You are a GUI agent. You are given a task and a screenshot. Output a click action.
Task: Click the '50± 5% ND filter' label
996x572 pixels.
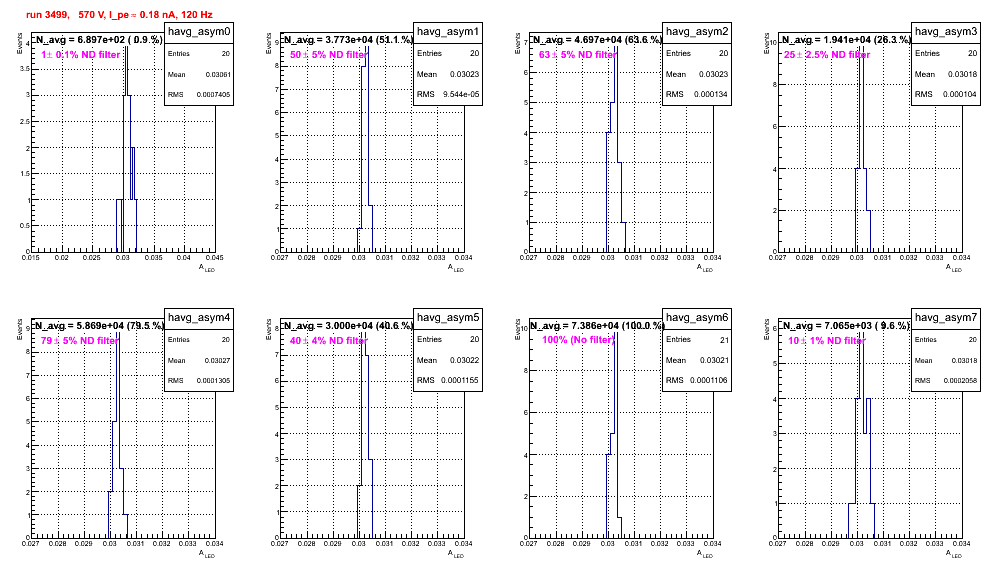pos(329,55)
